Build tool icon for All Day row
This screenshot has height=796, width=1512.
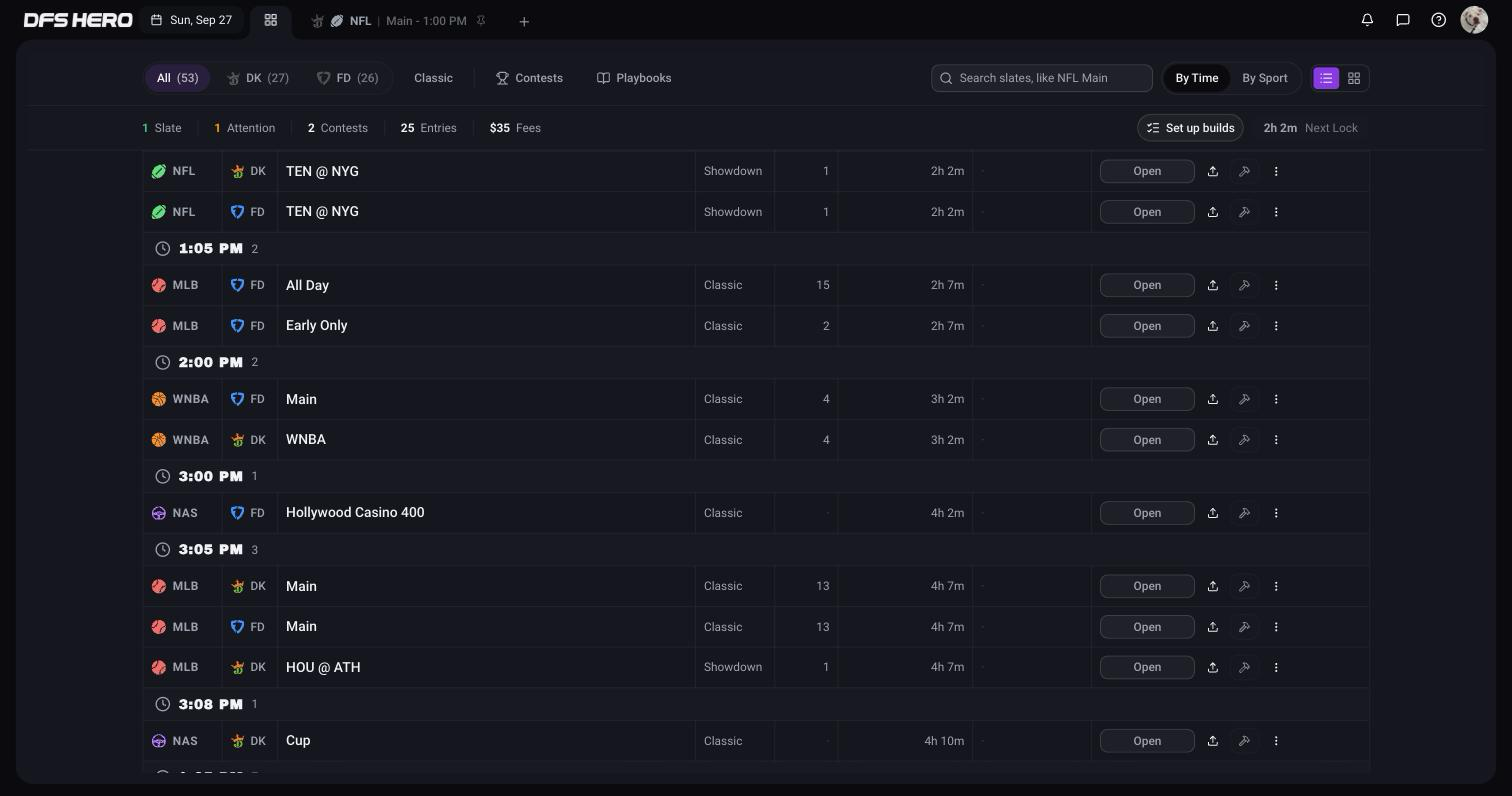click(1244, 285)
